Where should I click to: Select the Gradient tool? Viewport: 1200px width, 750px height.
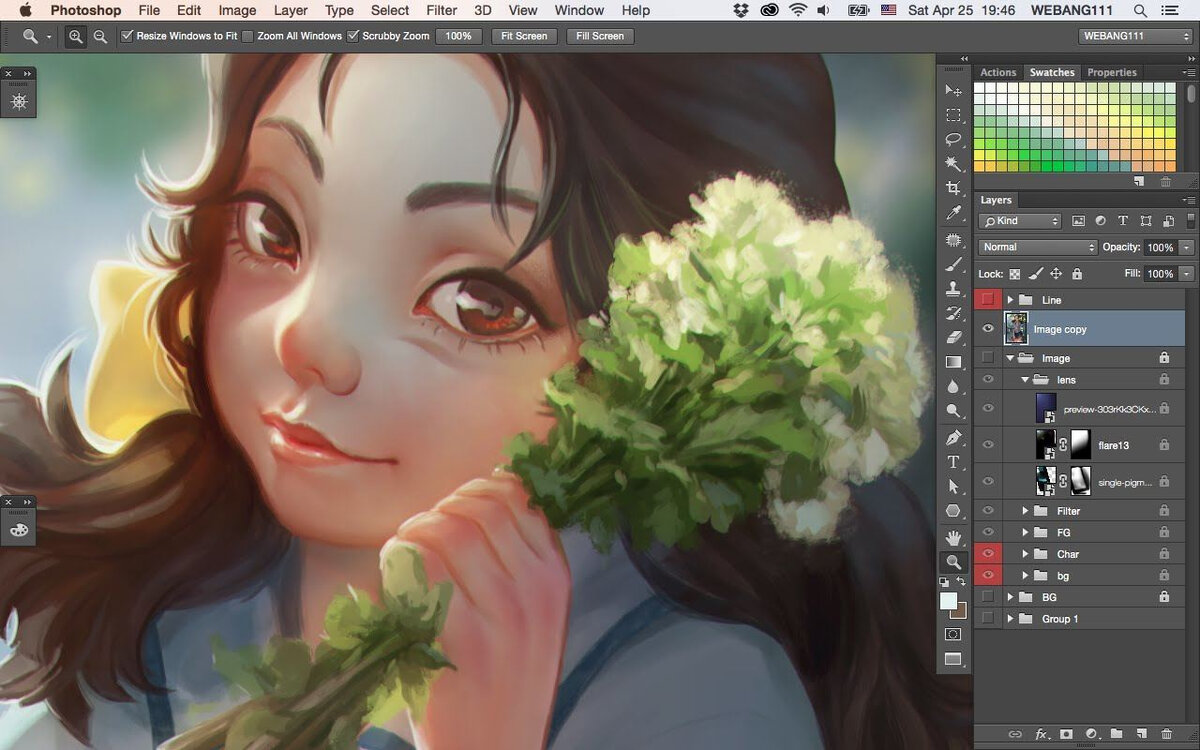pos(953,362)
